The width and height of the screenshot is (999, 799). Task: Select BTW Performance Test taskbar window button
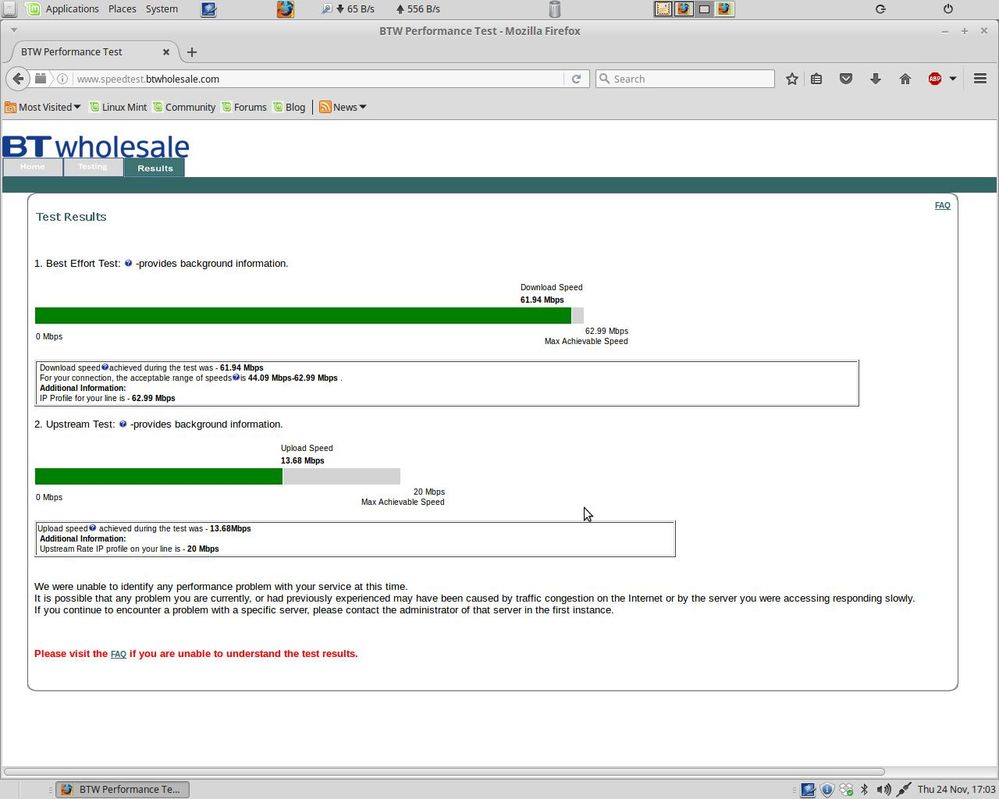[x=122, y=789]
